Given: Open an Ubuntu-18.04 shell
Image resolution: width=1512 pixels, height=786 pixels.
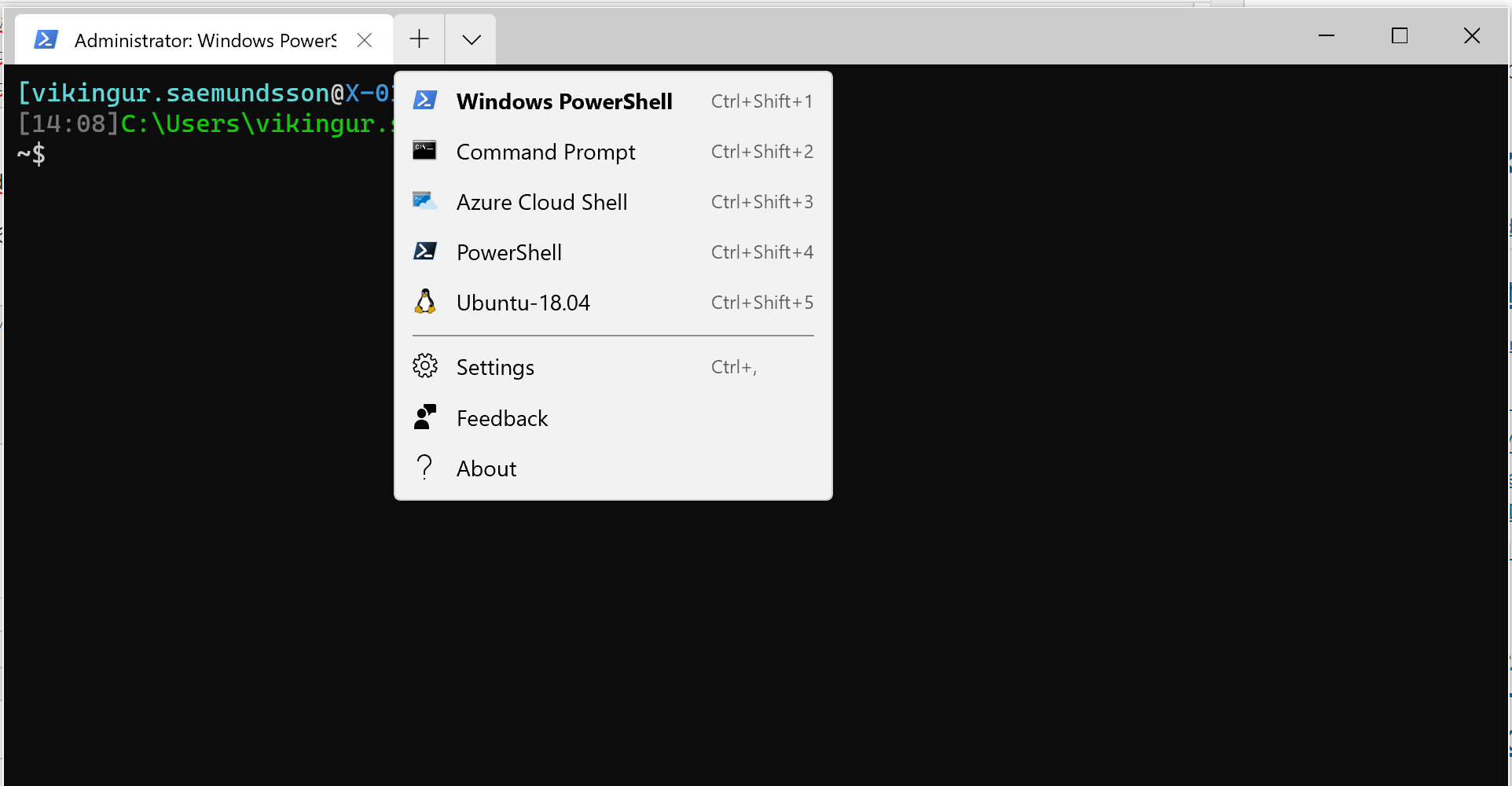Looking at the screenshot, I should pyautogui.click(x=523, y=302).
